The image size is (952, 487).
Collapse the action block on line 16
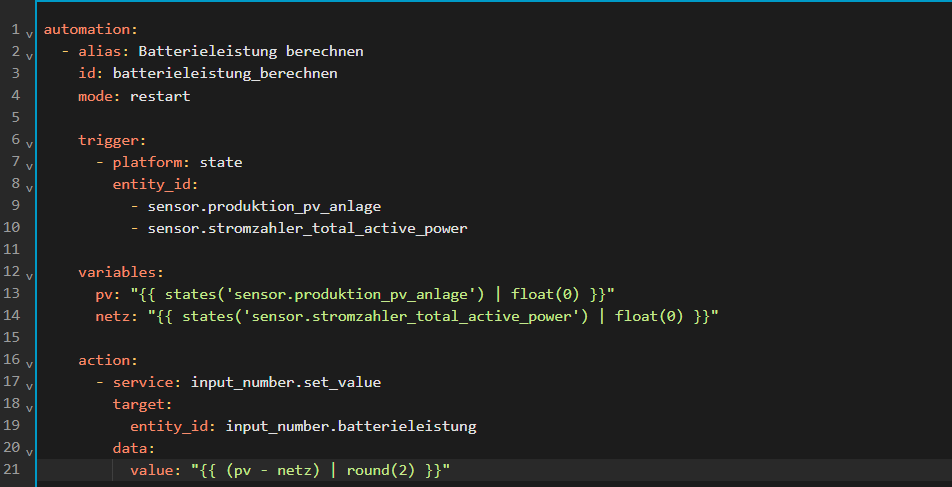[29, 364]
